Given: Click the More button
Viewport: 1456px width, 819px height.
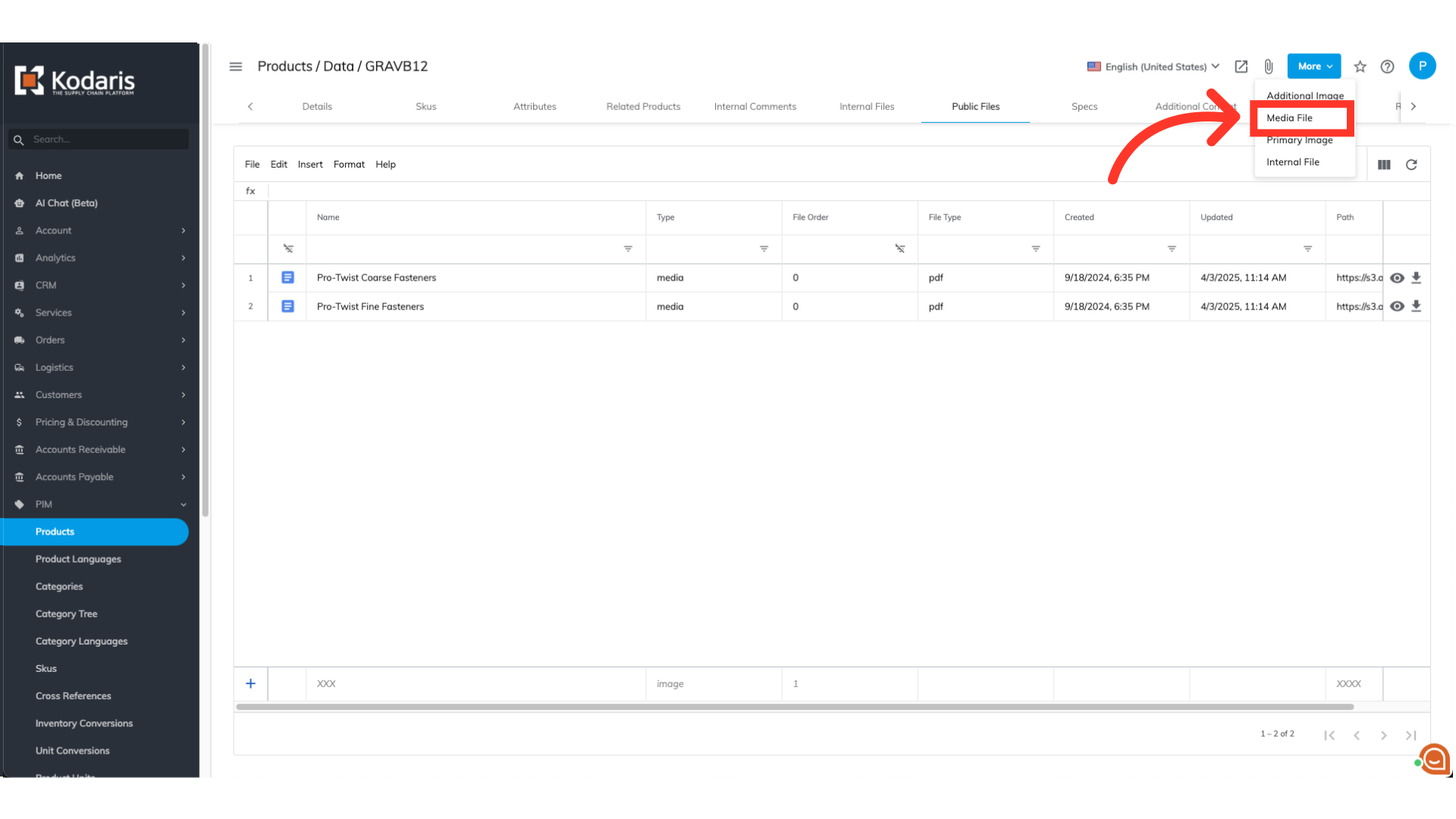Looking at the screenshot, I should click(x=1313, y=67).
